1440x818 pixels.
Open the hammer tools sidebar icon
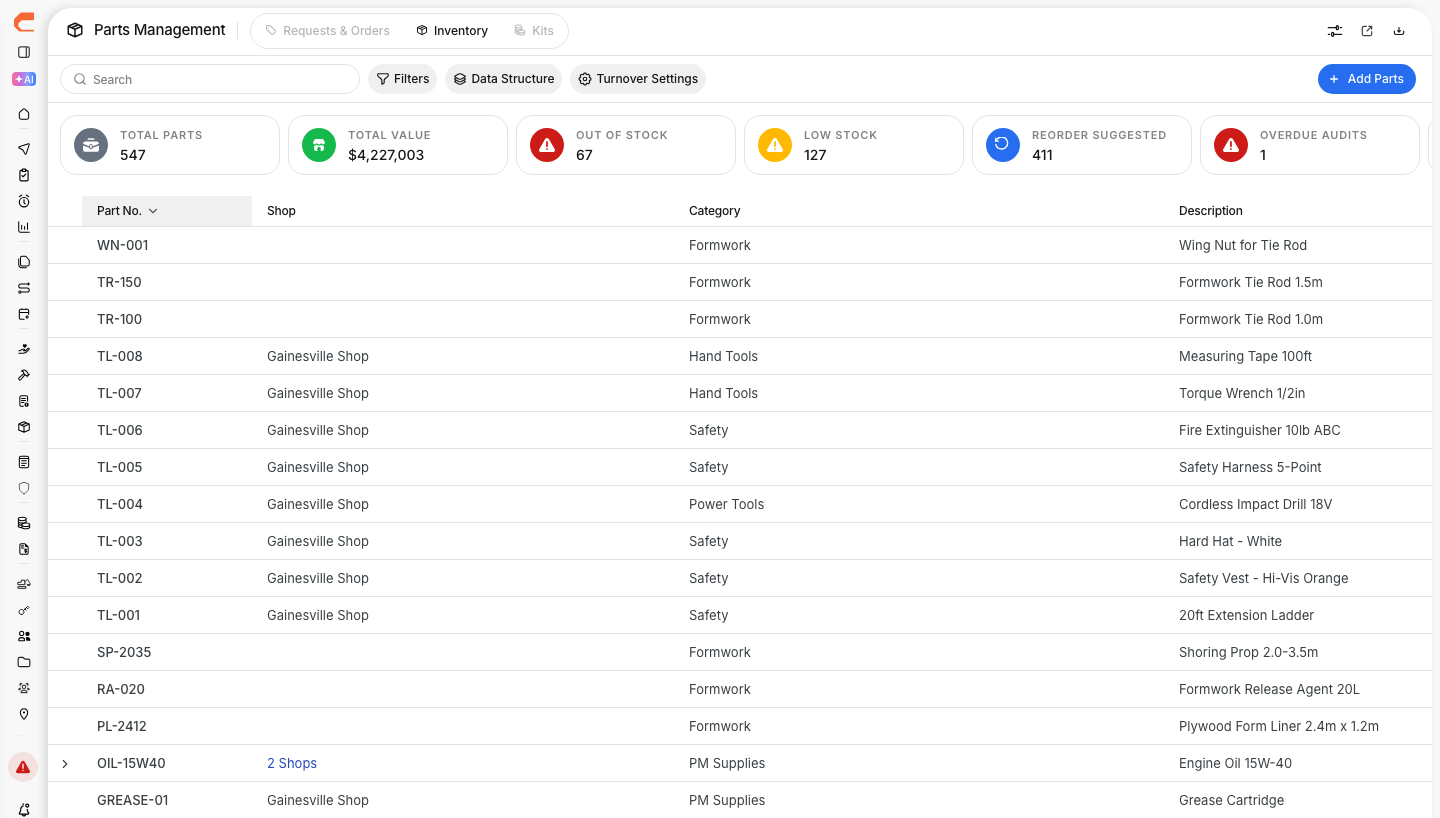24,375
